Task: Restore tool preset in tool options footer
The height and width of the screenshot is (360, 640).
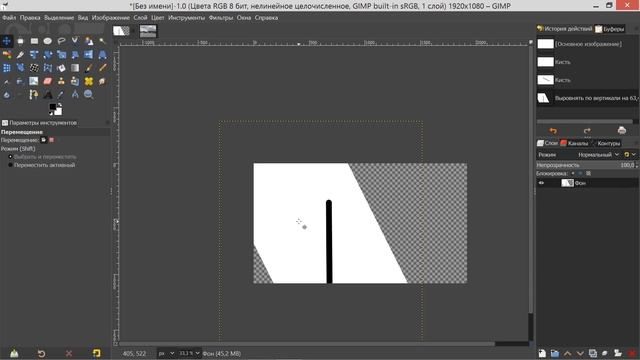Action: (x=41, y=353)
